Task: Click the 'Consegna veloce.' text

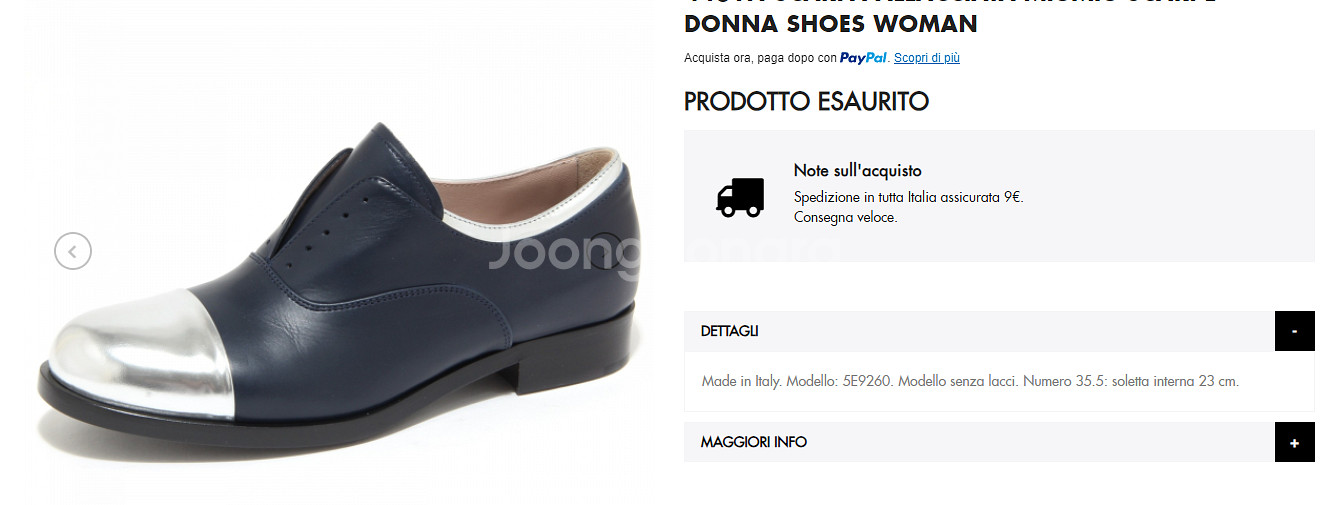Action: tap(846, 217)
